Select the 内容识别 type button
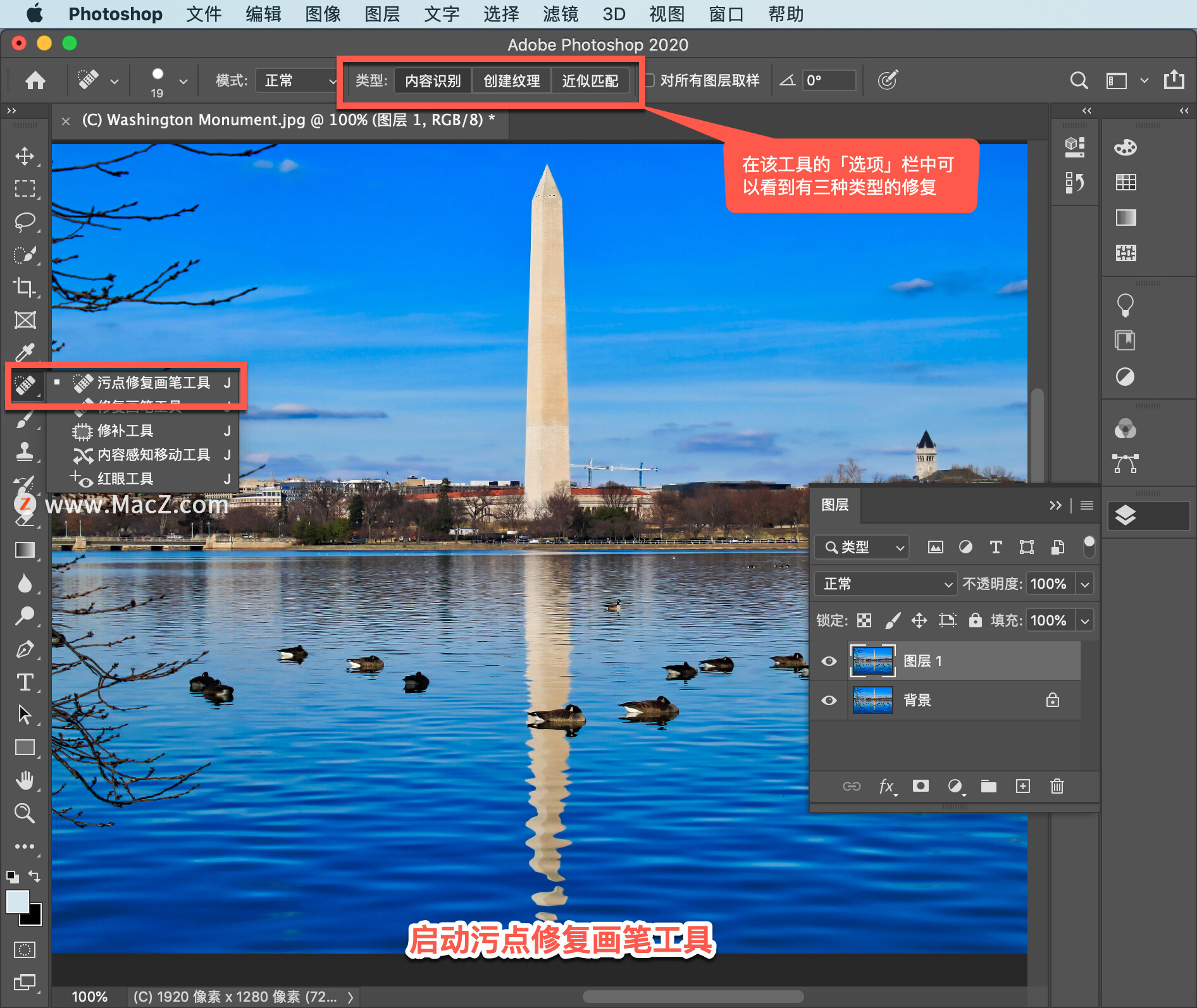The image size is (1197, 1008). coord(433,81)
